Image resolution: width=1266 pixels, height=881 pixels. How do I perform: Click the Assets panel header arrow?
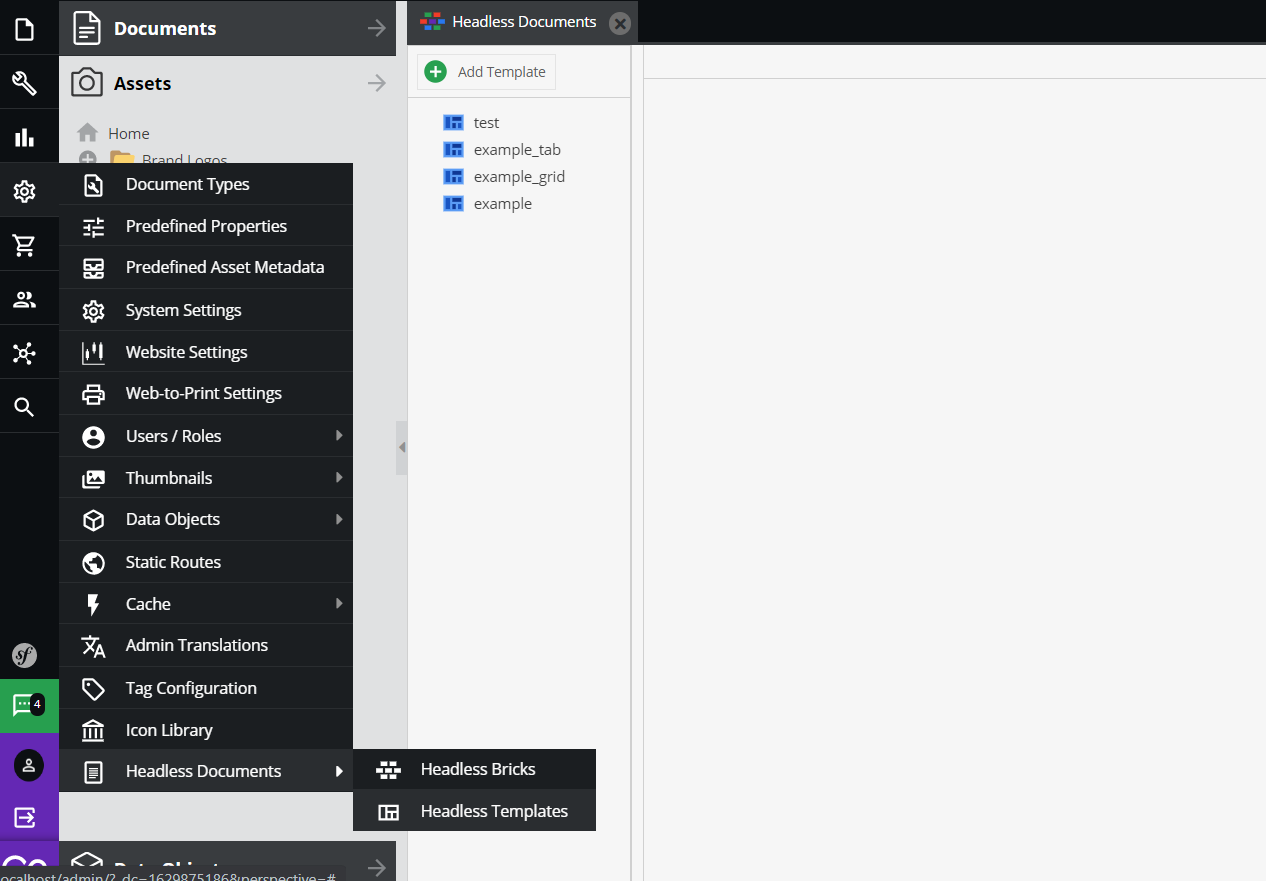(376, 83)
